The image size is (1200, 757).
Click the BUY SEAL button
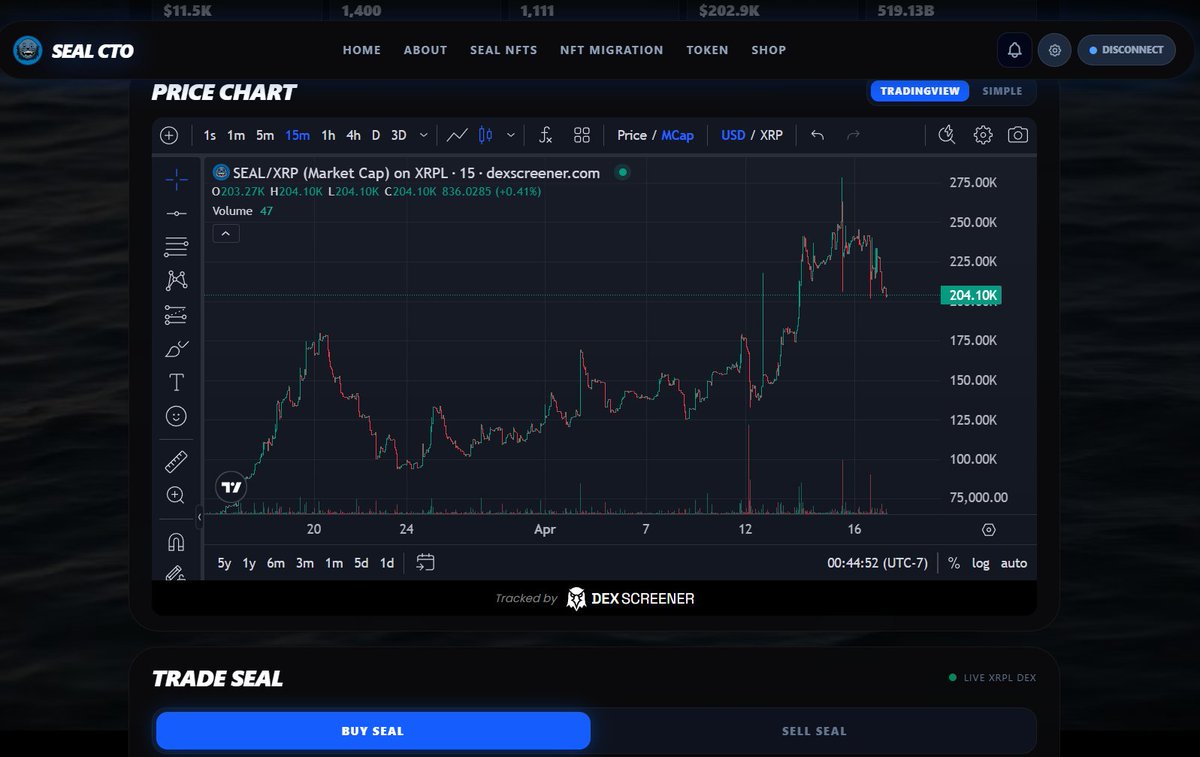click(372, 730)
